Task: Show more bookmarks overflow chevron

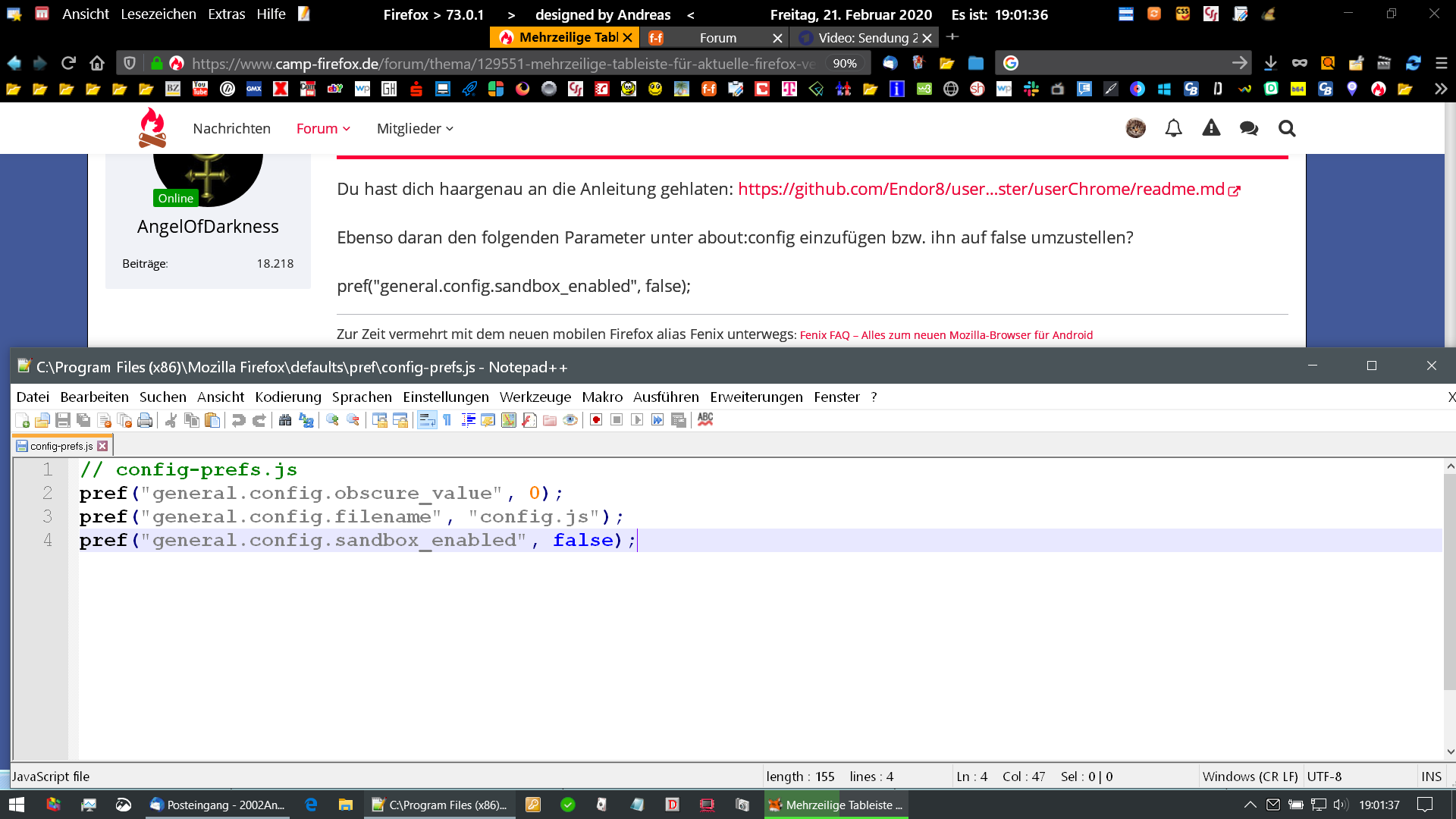Action: (1440, 89)
